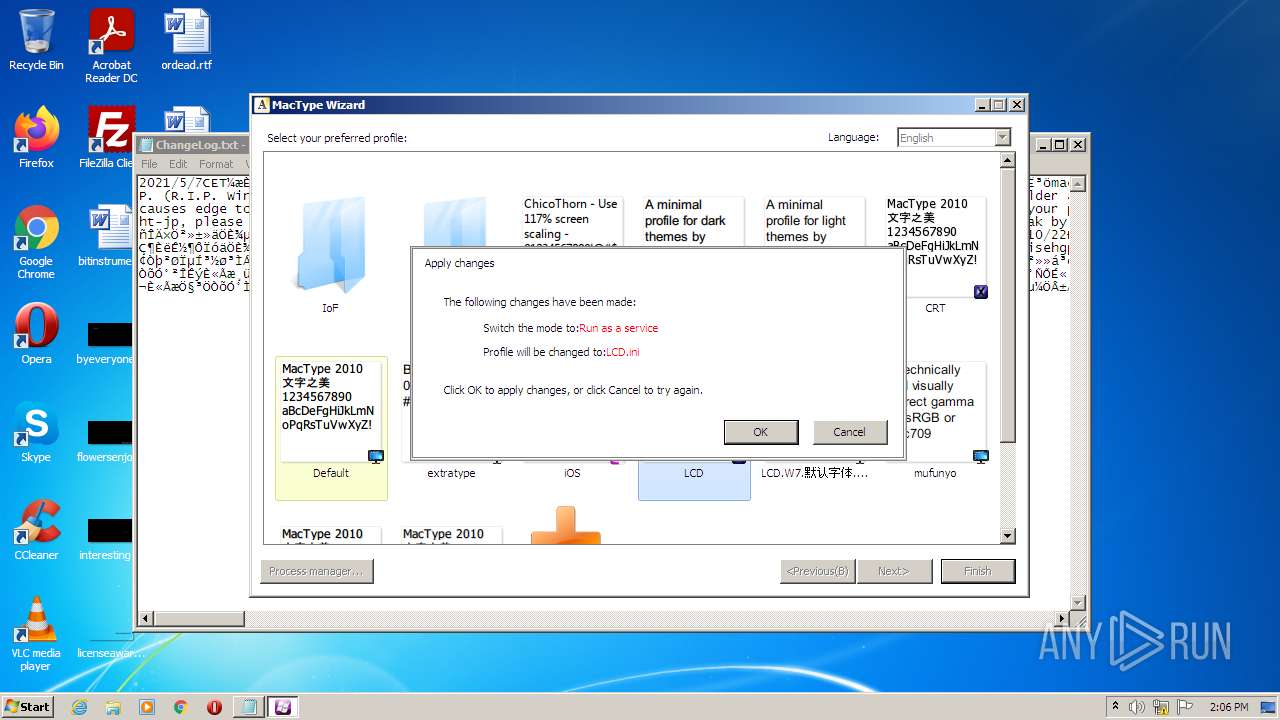Viewport: 1280px width, 720px height.
Task: Click the Notepad horizontal scroll-left arrow
Action: click(145, 618)
